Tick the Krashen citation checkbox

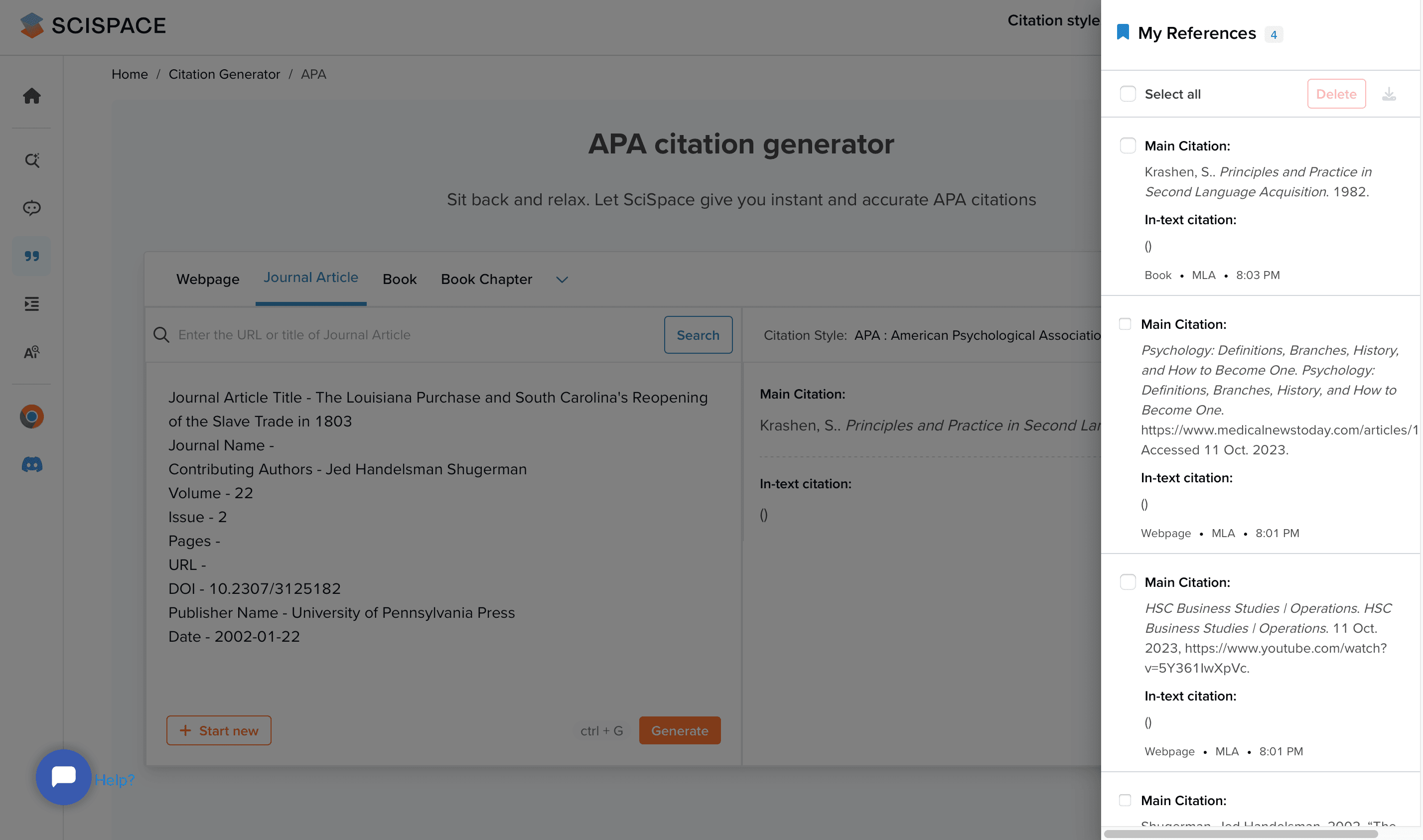[x=1128, y=146]
